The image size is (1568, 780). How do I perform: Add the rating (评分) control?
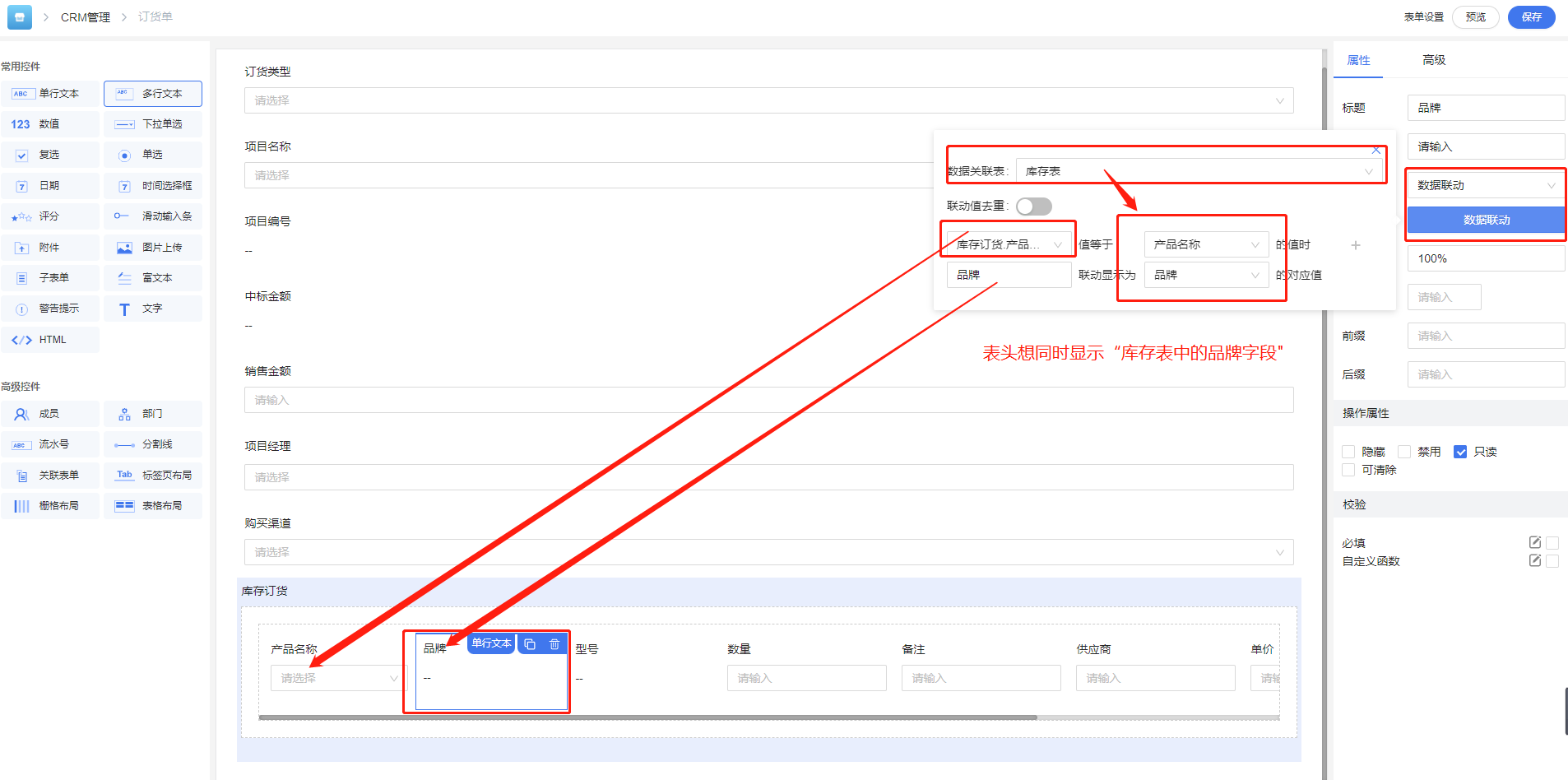click(x=50, y=216)
